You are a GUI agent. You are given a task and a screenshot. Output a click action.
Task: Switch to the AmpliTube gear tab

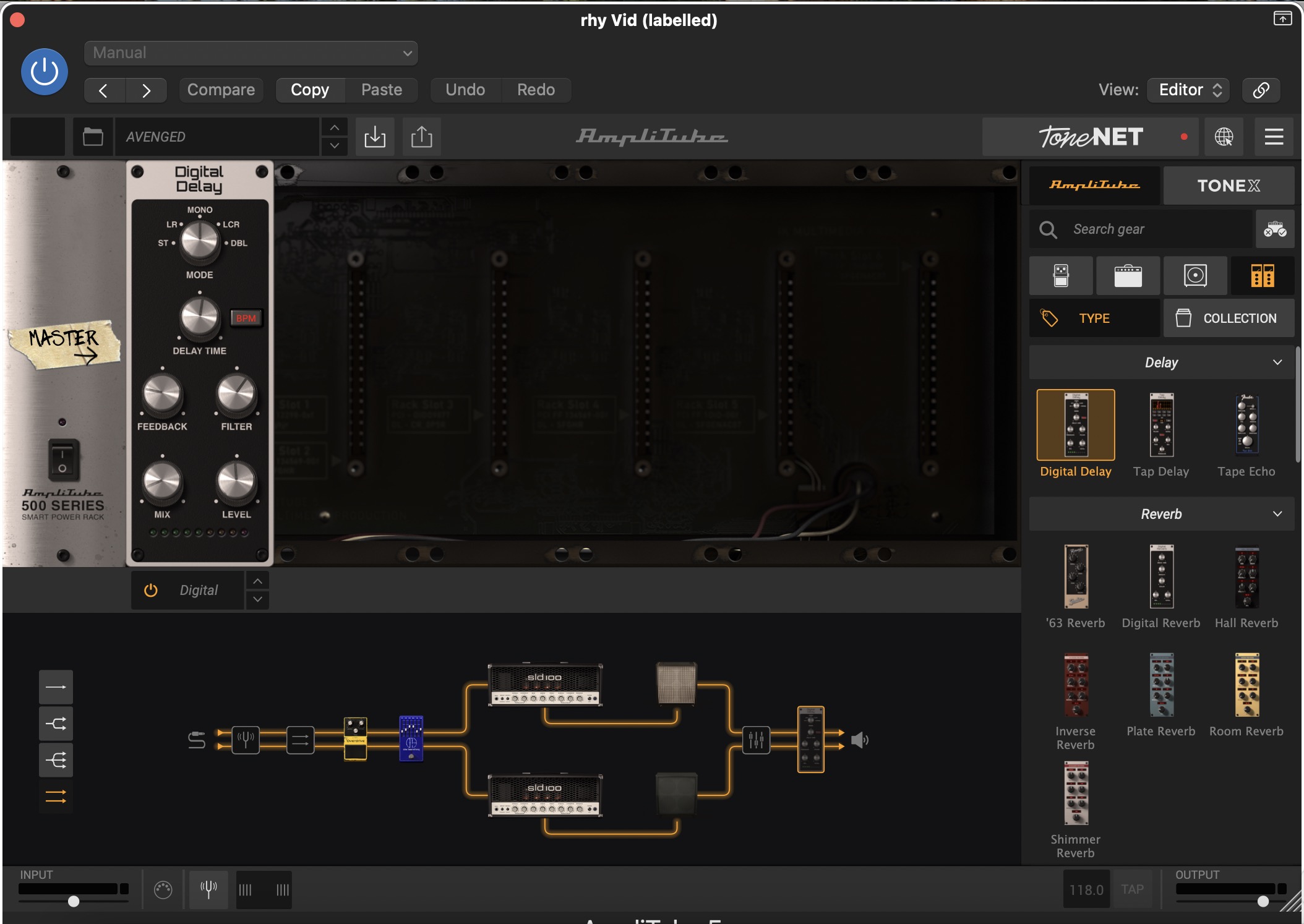pyautogui.click(x=1094, y=185)
